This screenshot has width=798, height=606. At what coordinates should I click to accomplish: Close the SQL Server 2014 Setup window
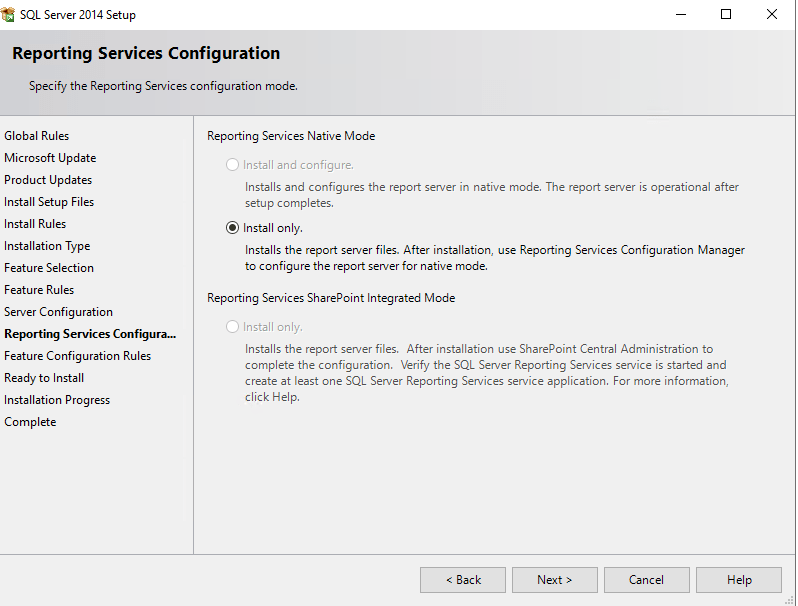click(x=772, y=15)
